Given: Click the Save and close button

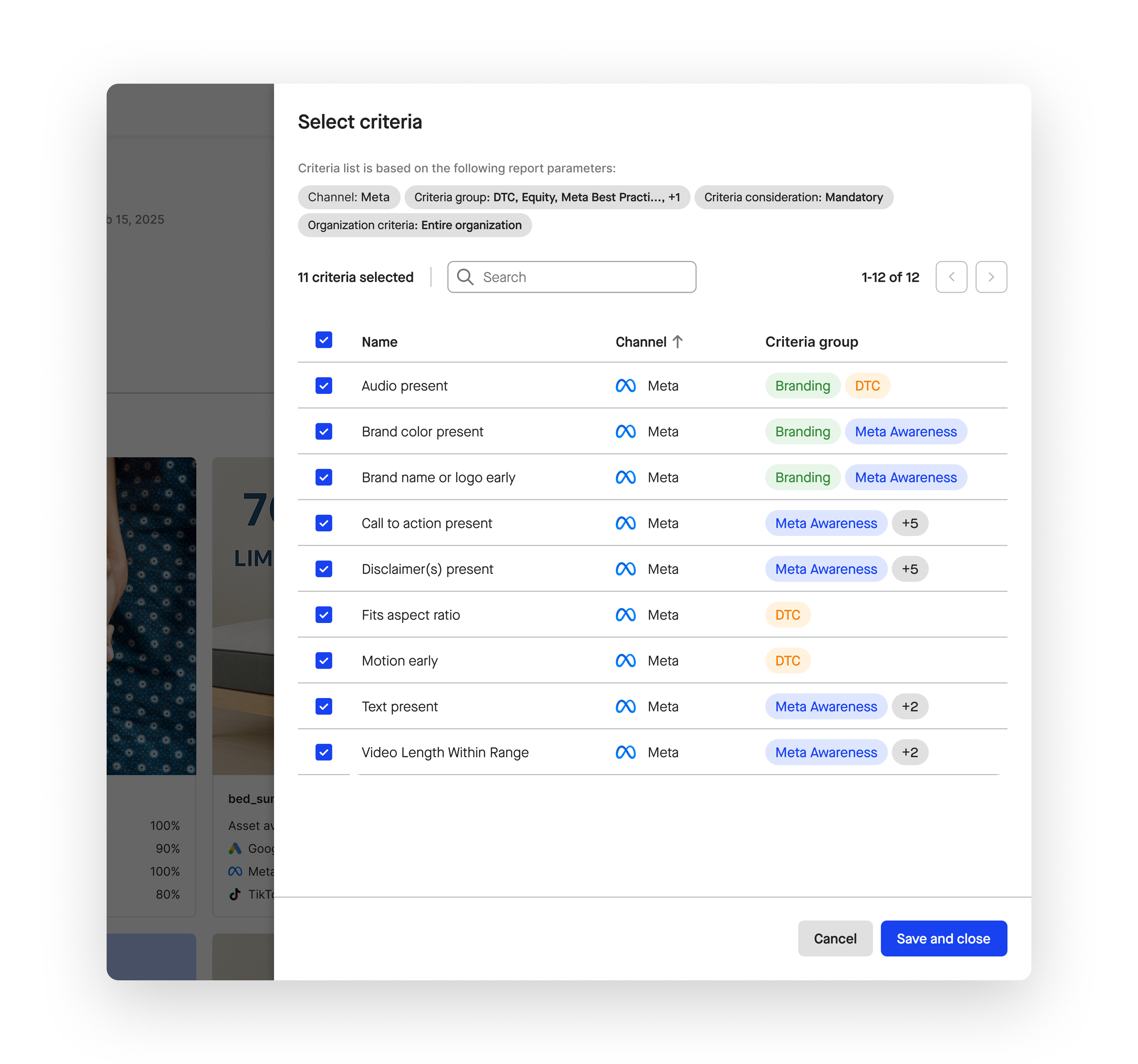Looking at the screenshot, I should (x=943, y=939).
